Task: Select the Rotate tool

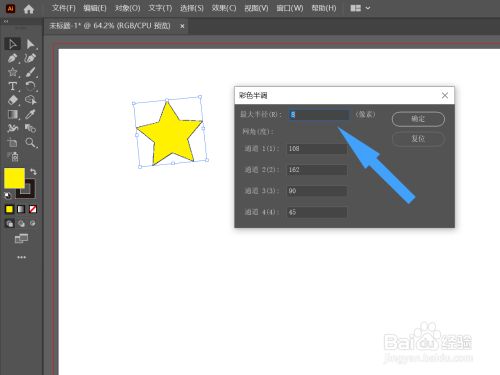Action: [x=30, y=86]
